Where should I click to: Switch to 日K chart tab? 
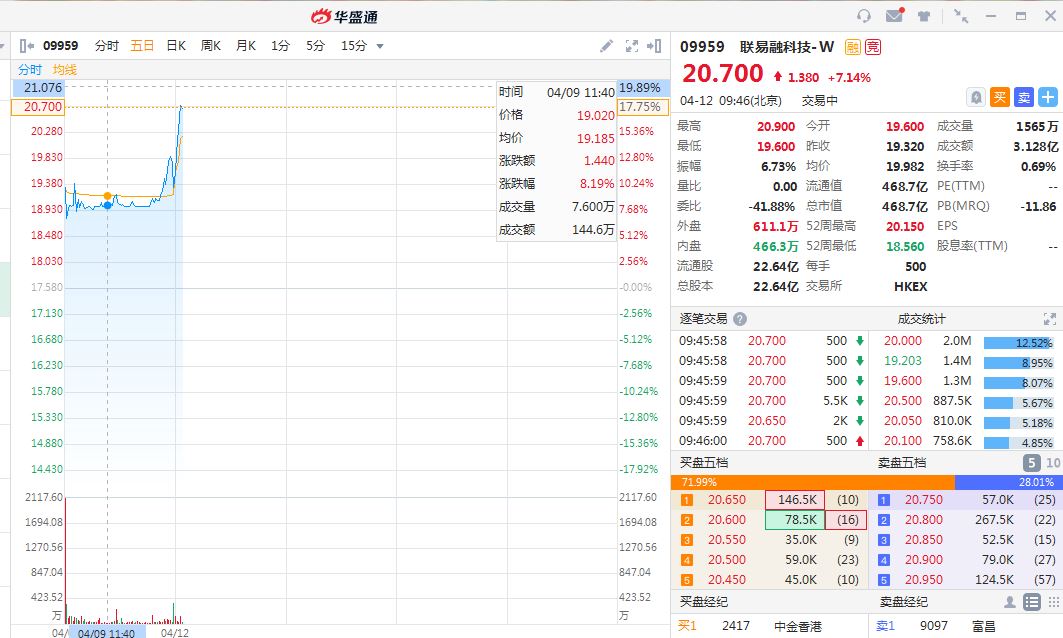[x=176, y=46]
